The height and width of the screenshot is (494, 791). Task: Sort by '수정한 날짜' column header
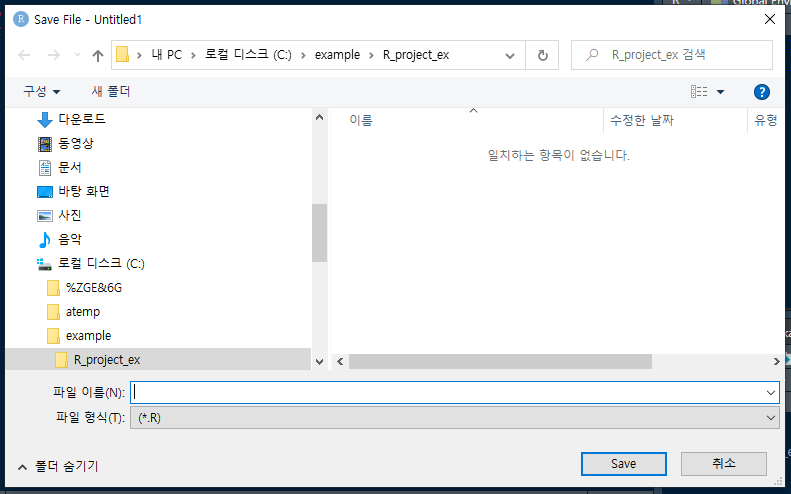(x=642, y=120)
